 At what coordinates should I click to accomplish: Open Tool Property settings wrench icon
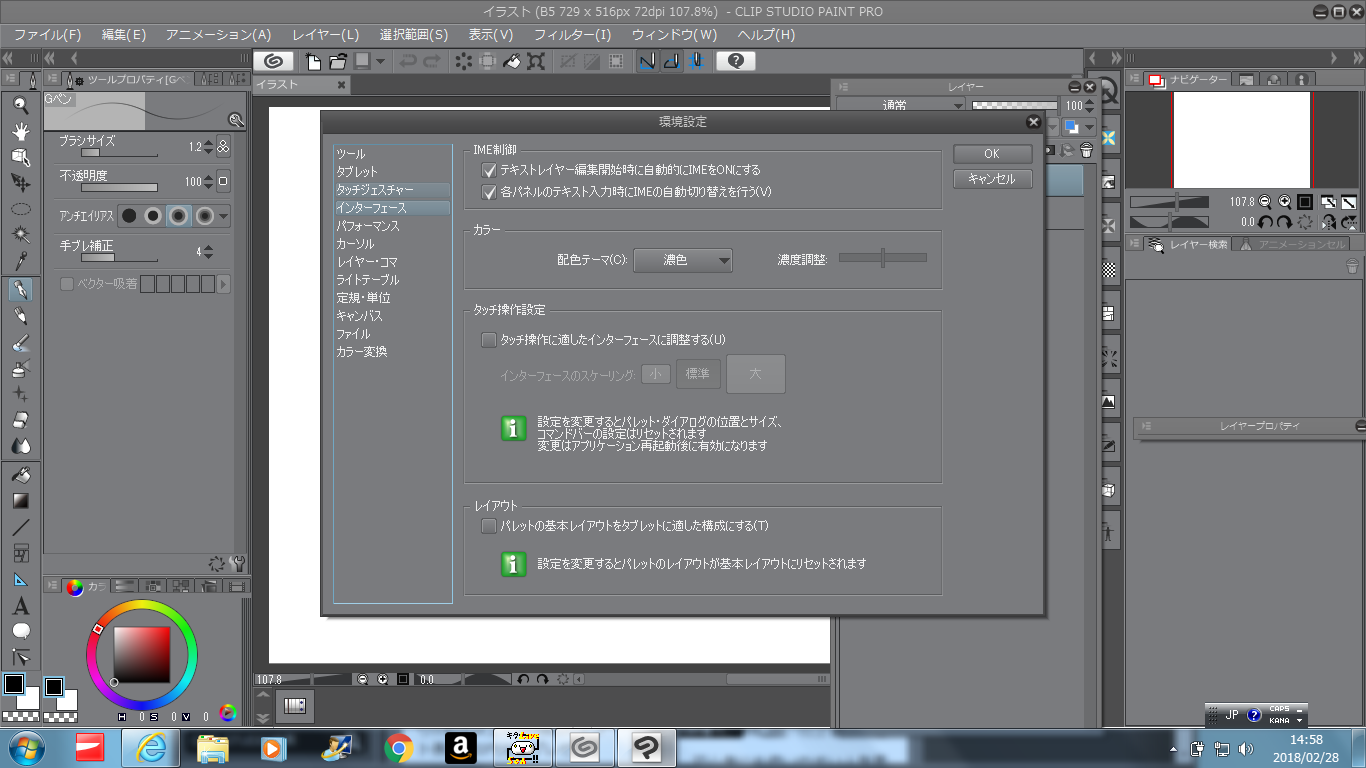pos(238,564)
